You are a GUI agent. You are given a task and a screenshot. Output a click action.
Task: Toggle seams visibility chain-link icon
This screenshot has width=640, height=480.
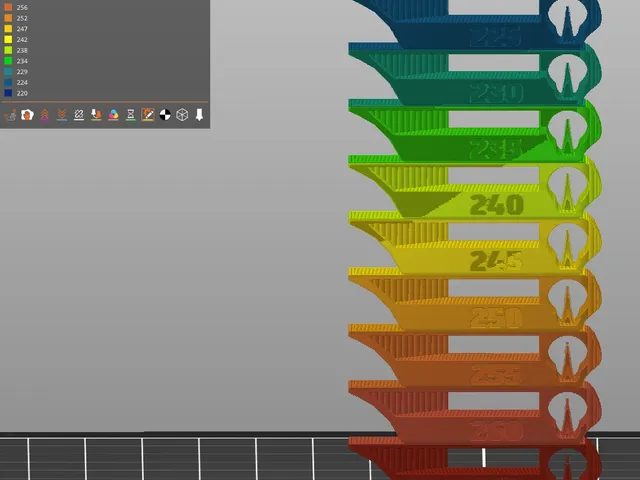tap(79, 115)
